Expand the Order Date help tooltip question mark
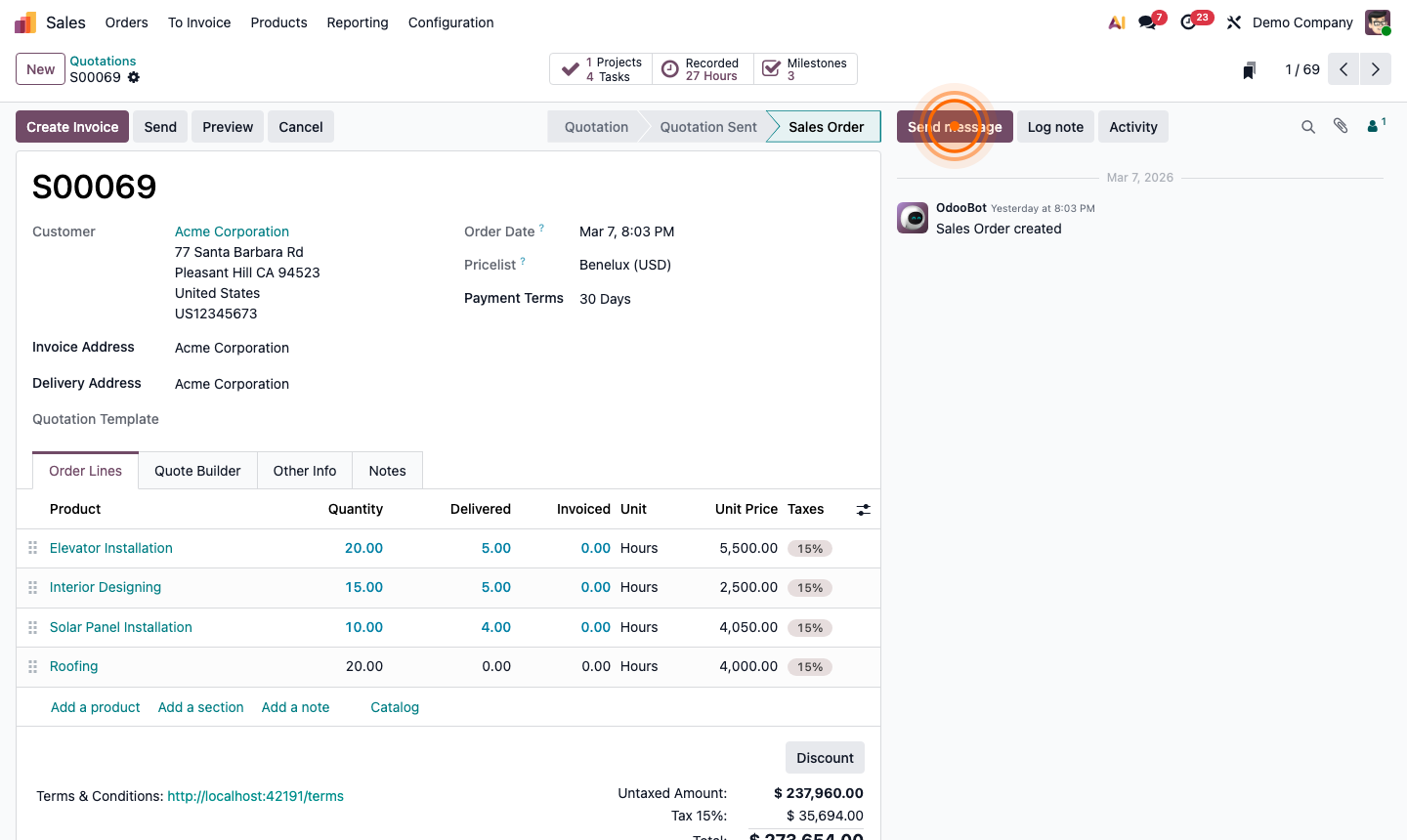This screenshot has height=840, width=1407. 539,226
